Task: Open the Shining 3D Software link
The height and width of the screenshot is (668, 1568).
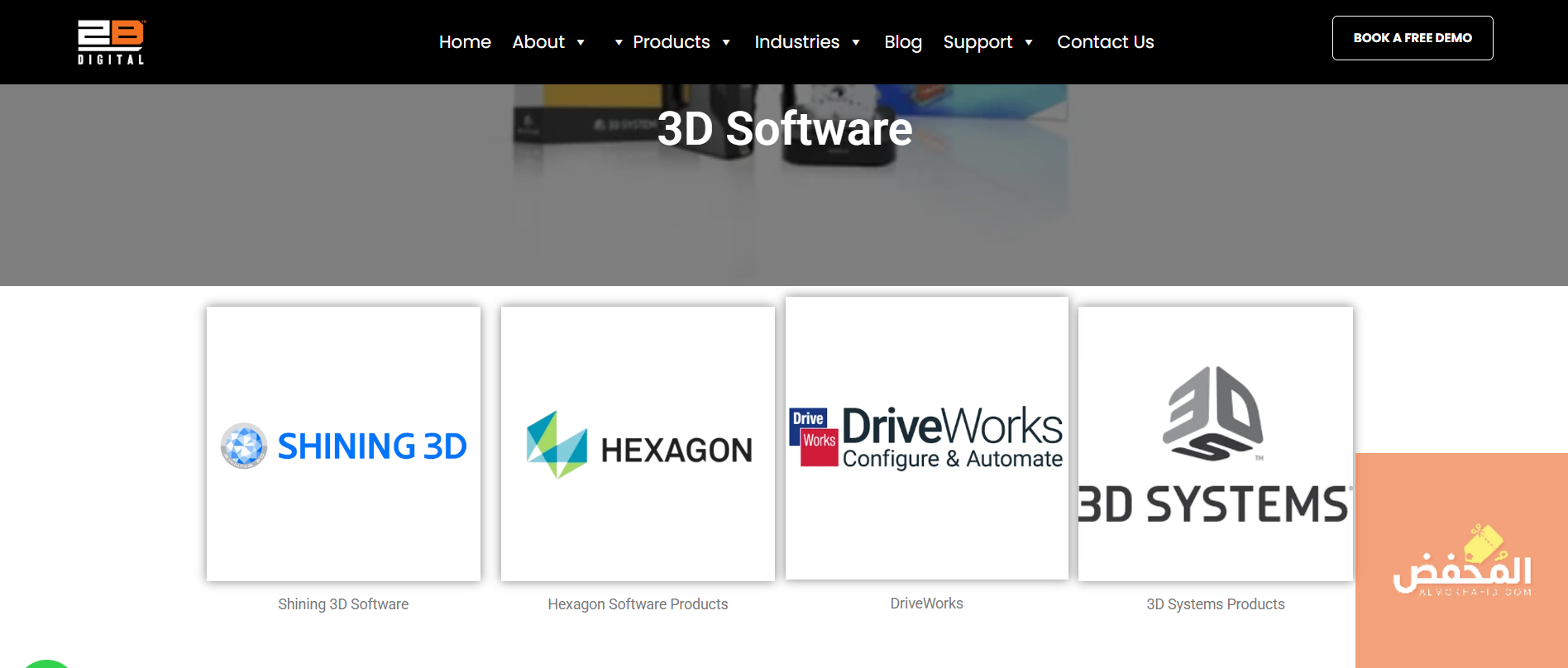Action: [x=343, y=604]
